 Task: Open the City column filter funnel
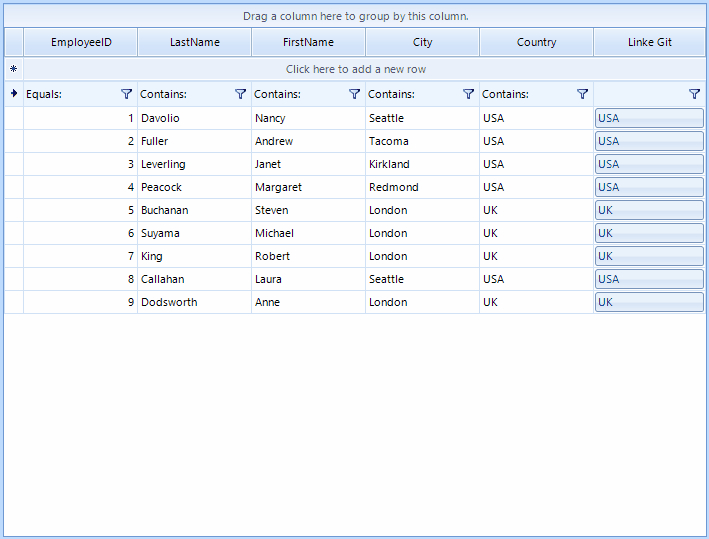point(468,94)
